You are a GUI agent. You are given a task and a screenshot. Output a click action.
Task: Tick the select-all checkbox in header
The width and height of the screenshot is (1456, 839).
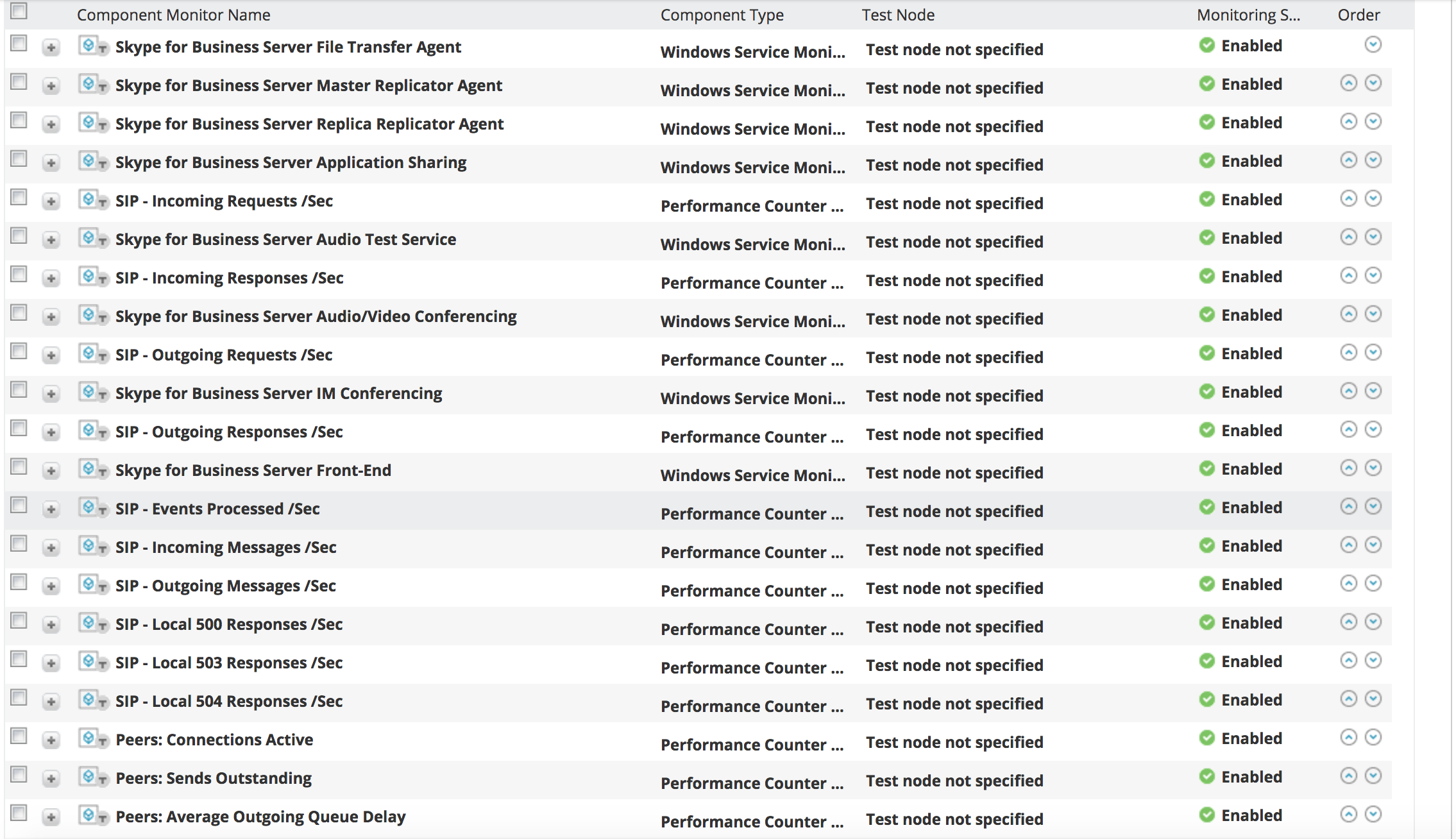(x=19, y=11)
